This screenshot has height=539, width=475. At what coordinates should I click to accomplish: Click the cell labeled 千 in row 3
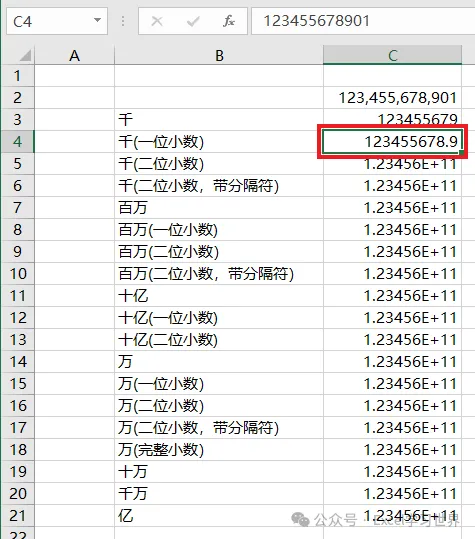[x=219, y=120]
